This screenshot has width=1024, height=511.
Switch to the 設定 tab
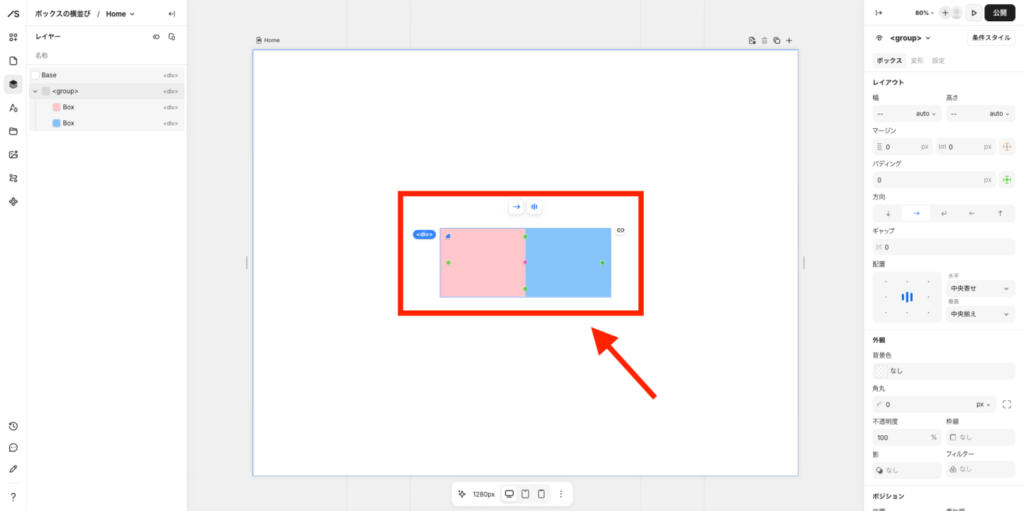pyautogui.click(x=938, y=61)
